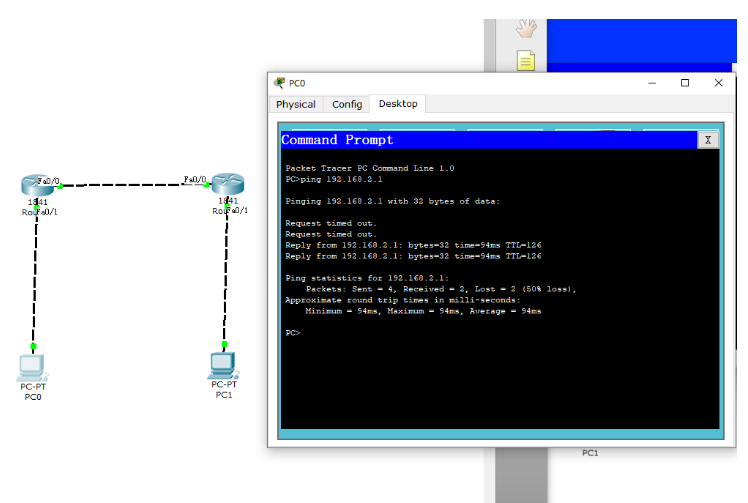Click the PC0 window title icon
This screenshot has height=503, width=748.
(279, 83)
